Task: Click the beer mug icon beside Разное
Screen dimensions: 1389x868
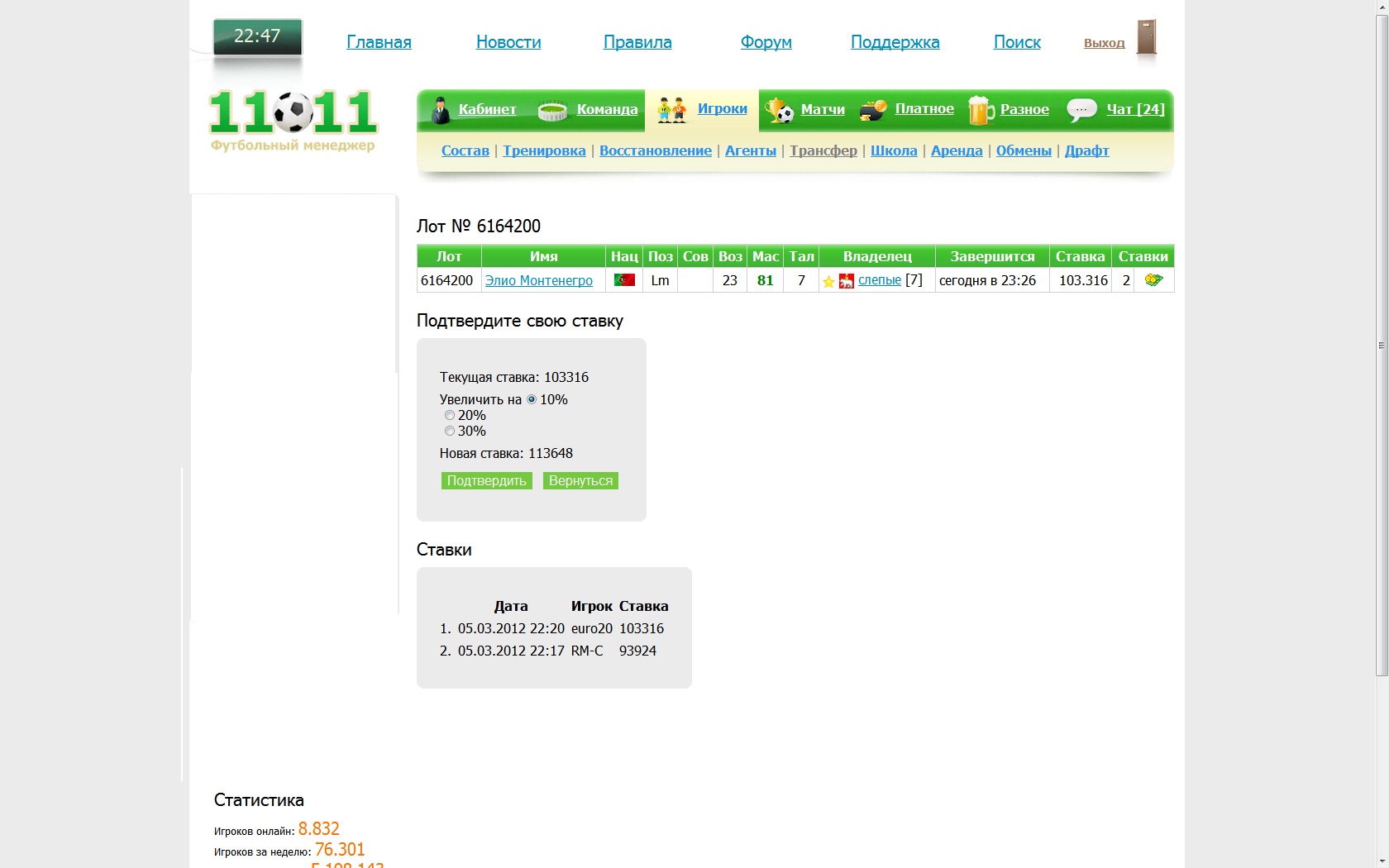Action: 981,110
